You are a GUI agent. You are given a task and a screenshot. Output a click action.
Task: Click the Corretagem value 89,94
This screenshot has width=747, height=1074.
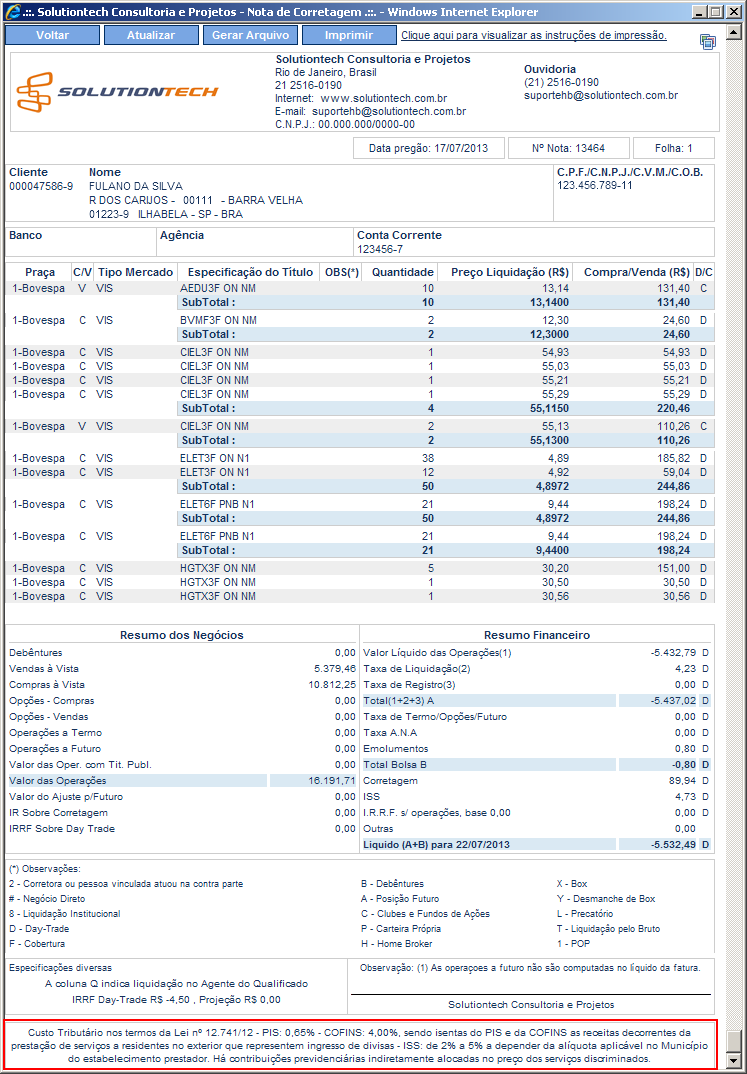point(682,780)
